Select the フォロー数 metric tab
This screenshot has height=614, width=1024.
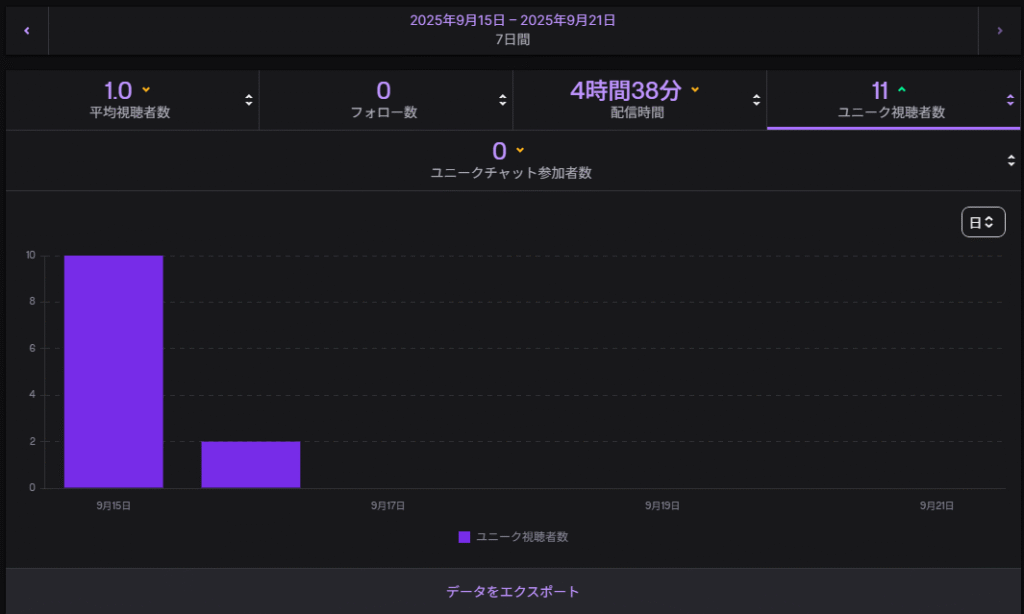point(384,100)
